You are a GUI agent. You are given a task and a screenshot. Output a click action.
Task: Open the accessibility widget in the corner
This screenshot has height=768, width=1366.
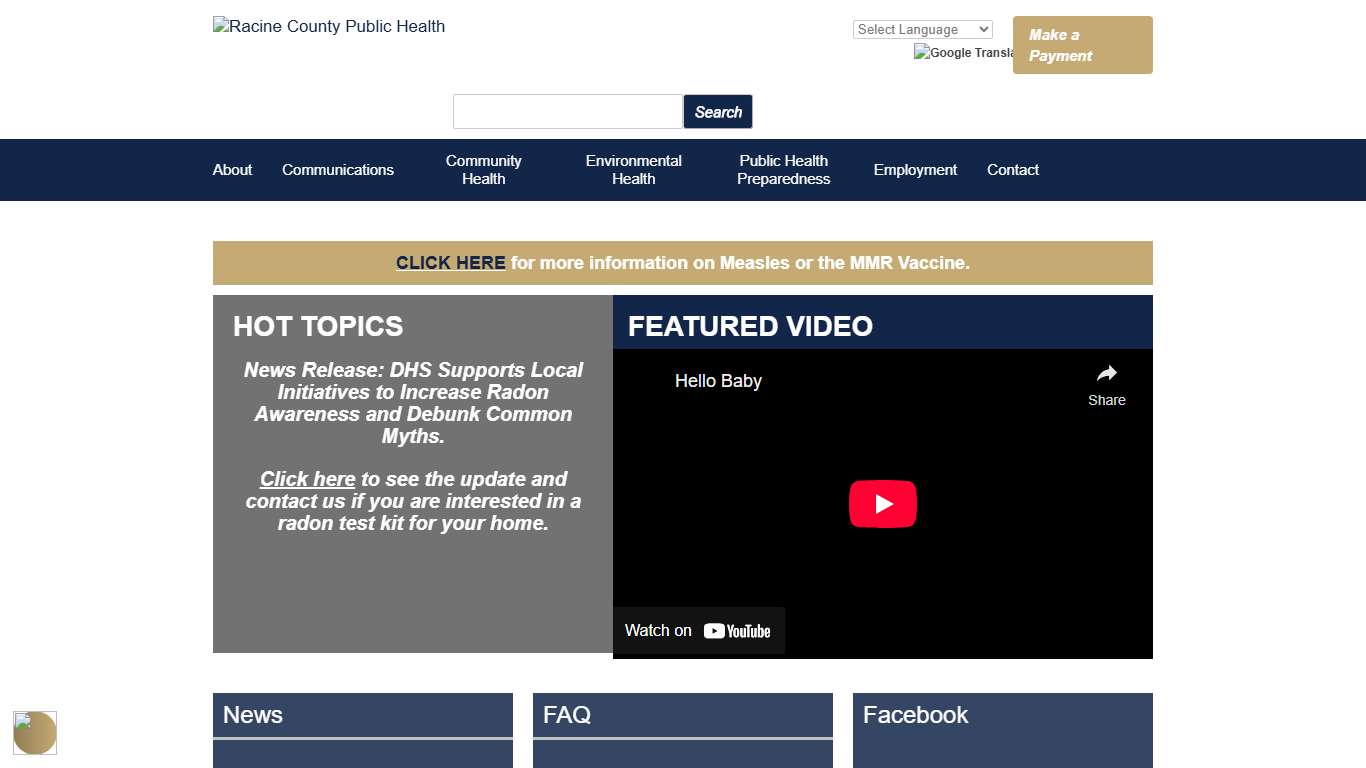pyautogui.click(x=35, y=733)
